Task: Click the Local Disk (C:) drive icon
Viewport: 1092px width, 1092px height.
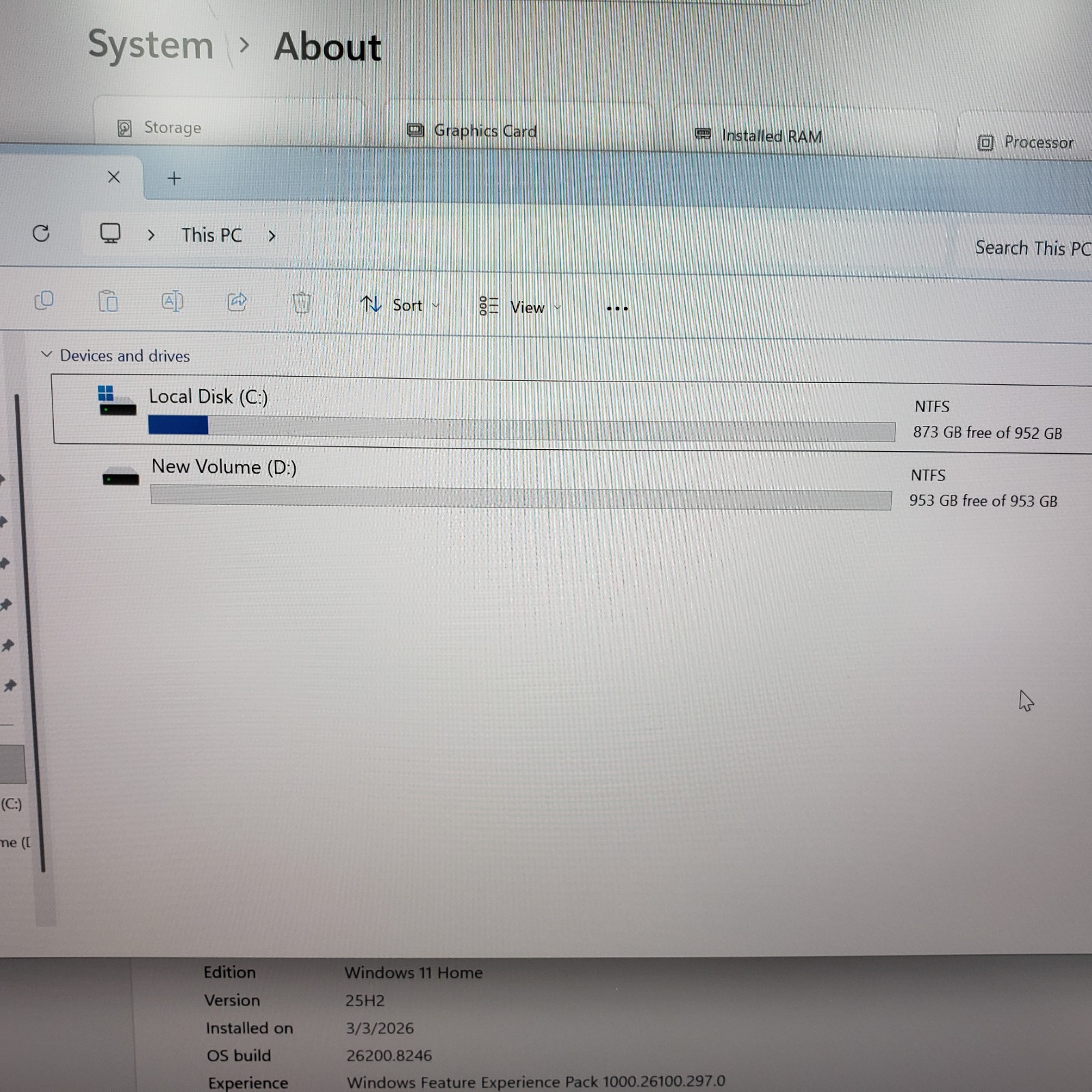Action: pos(117,401)
